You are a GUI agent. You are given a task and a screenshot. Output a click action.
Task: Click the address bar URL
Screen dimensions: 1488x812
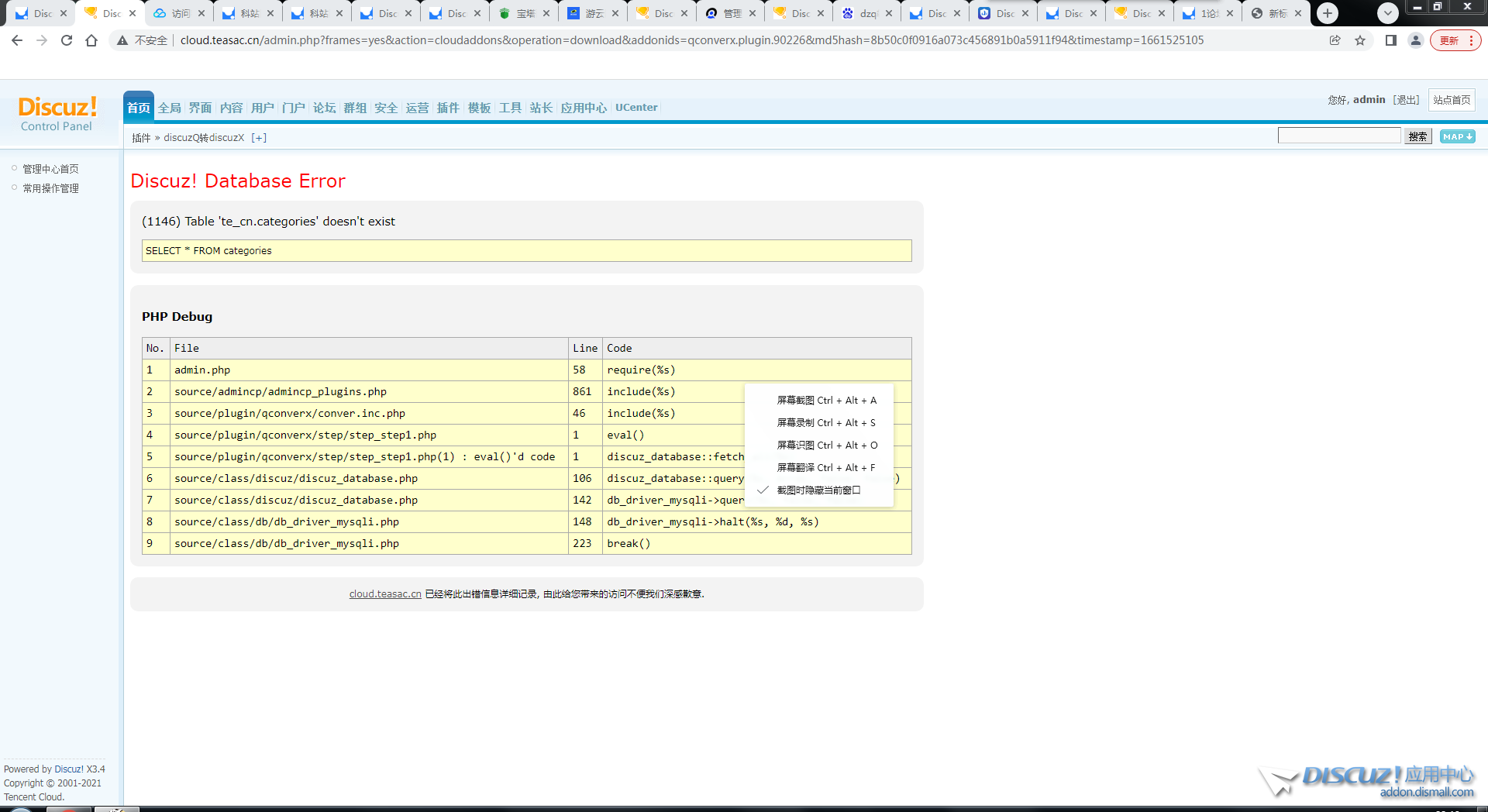point(691,40)
